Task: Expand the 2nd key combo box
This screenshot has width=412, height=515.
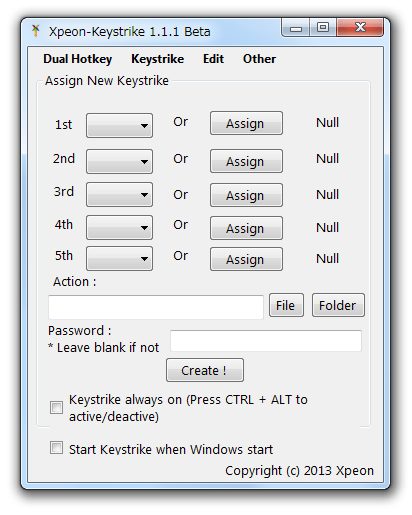Action: [119, 161]
